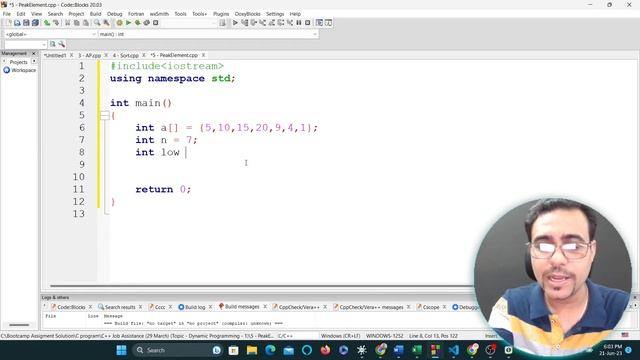
Task: Open the Plugins menu
Action: tap(221, 14)
